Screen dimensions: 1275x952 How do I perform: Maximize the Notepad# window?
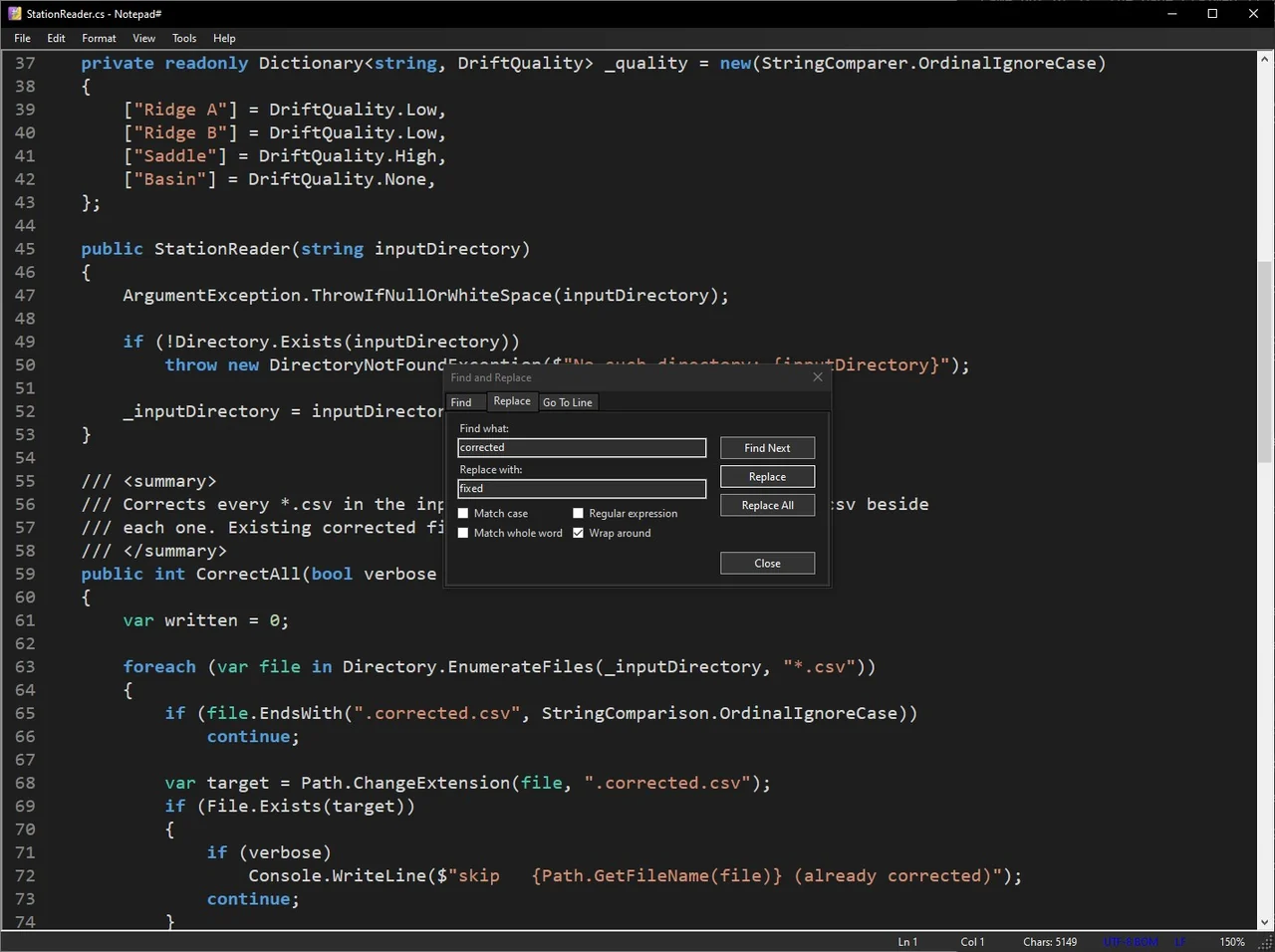point(1212,14)
